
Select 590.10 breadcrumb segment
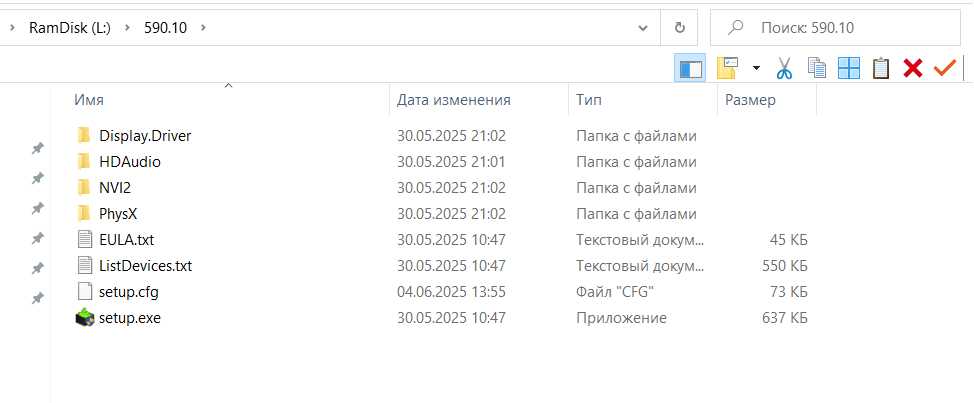click(165, 27)
